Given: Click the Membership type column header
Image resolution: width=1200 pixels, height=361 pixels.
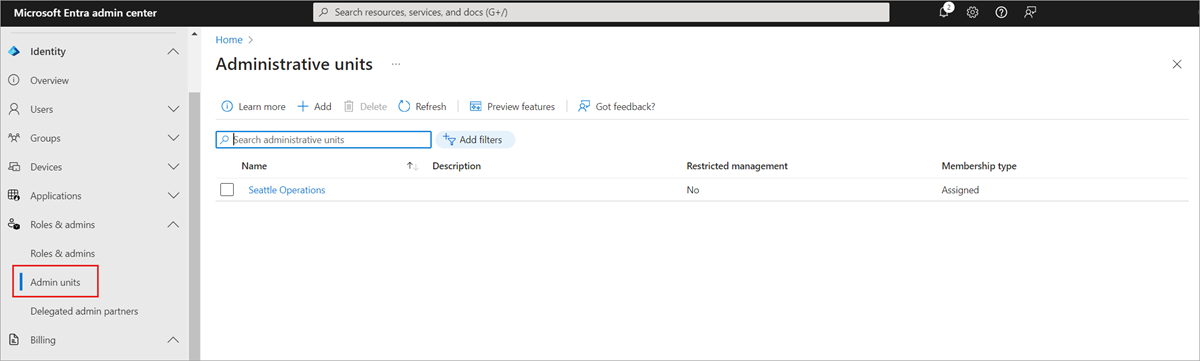Looking at the screenshot, I should tap(979, 166).
